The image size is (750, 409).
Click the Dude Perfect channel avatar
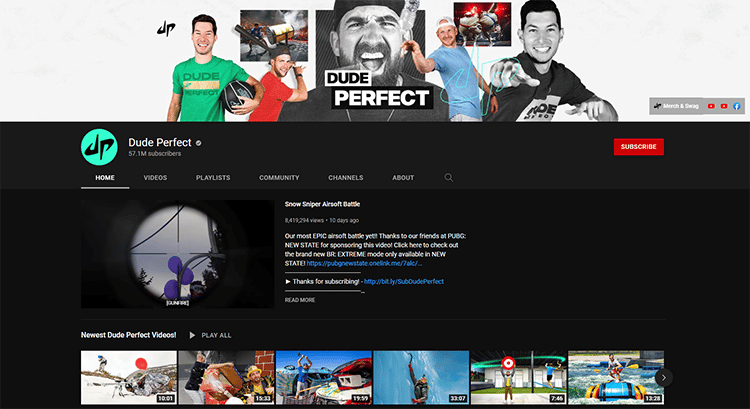coord(99,147)
